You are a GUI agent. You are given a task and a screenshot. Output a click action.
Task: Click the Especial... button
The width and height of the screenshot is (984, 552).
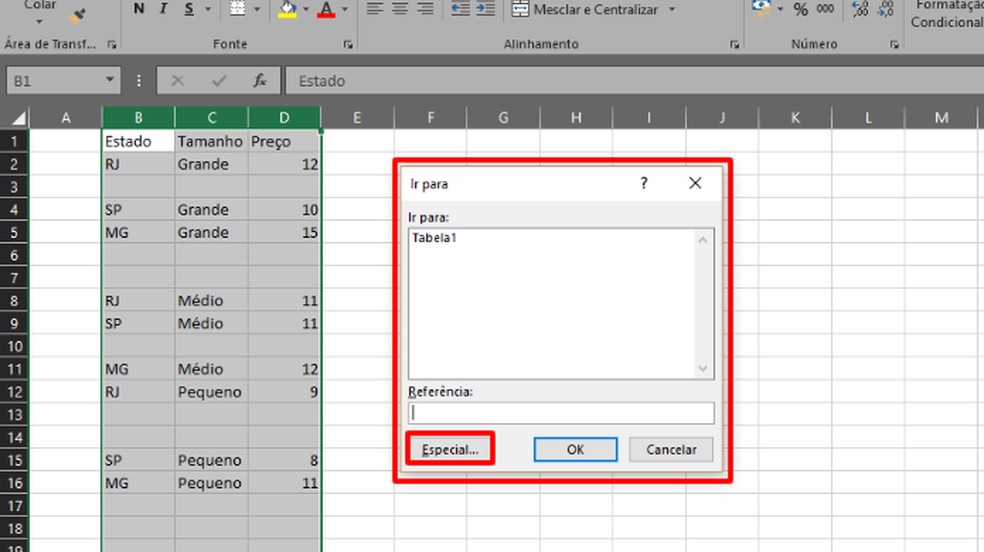(450, 449)
